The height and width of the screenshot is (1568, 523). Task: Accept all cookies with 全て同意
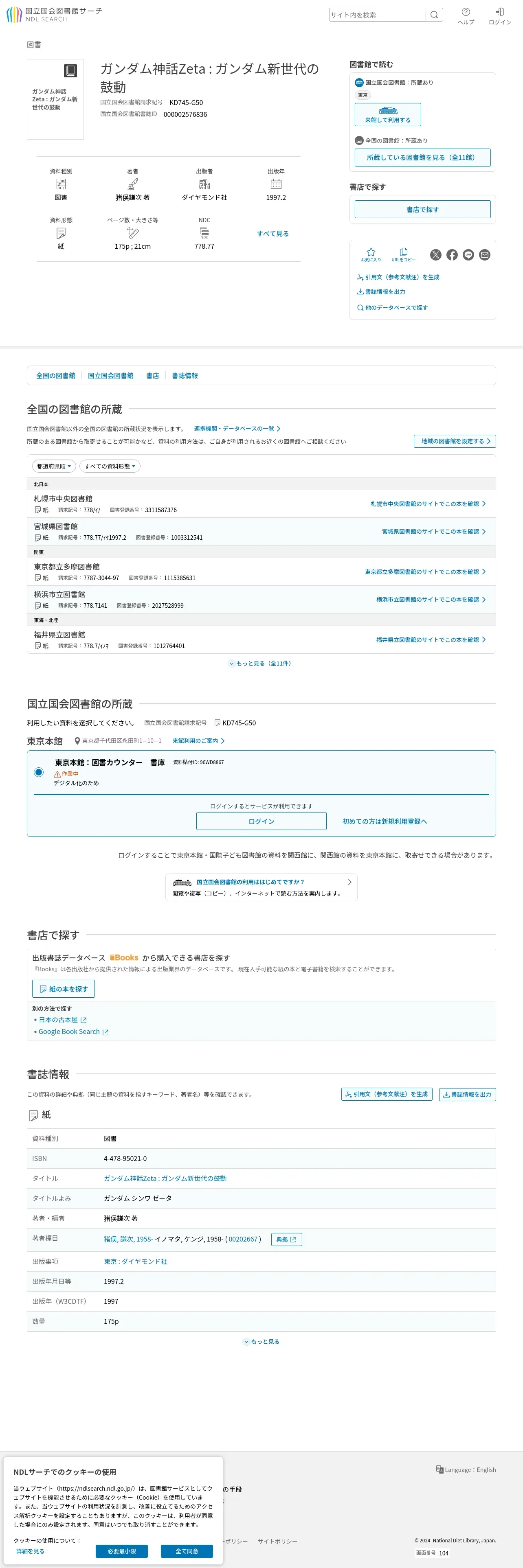(x=187, y=1551)
